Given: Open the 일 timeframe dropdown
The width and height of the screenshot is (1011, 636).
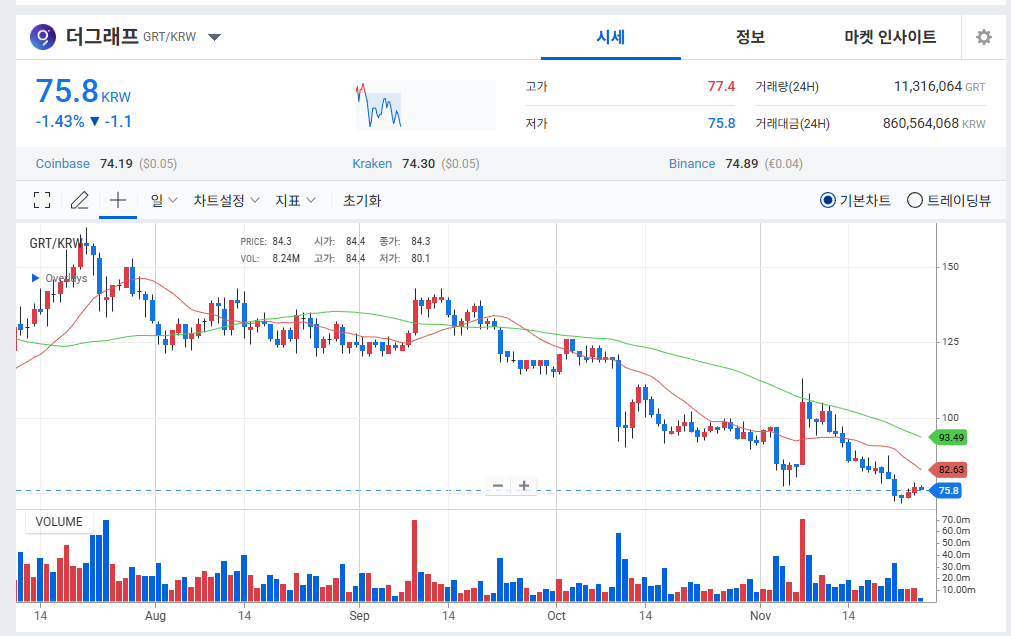Looking at the screenshot, I should coord(163,200).
